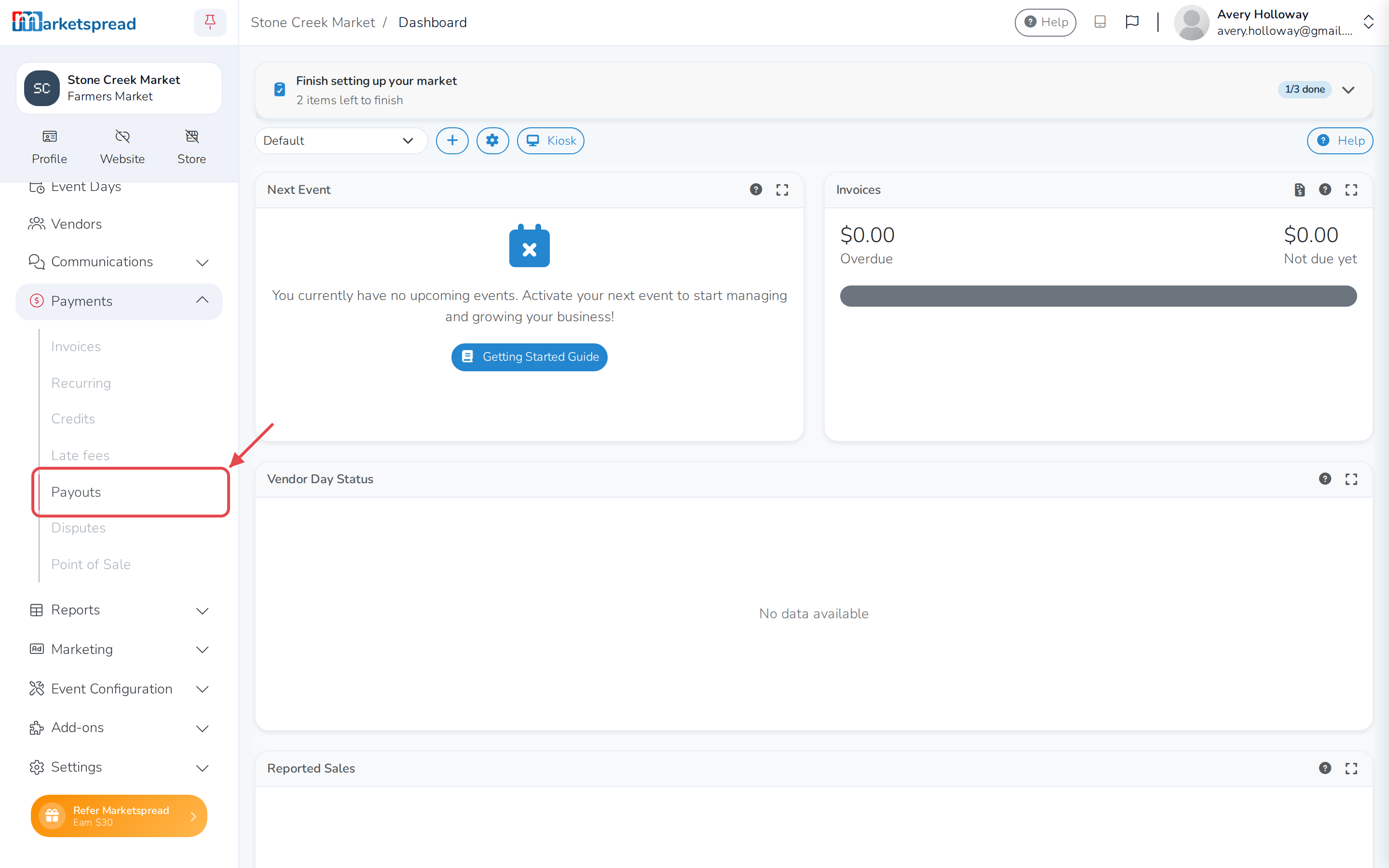The width and height of the screenshot is (1389, 868).
Task: Expand the Add-ons menu
Action: pyautogui.click(x=119, y=727)
